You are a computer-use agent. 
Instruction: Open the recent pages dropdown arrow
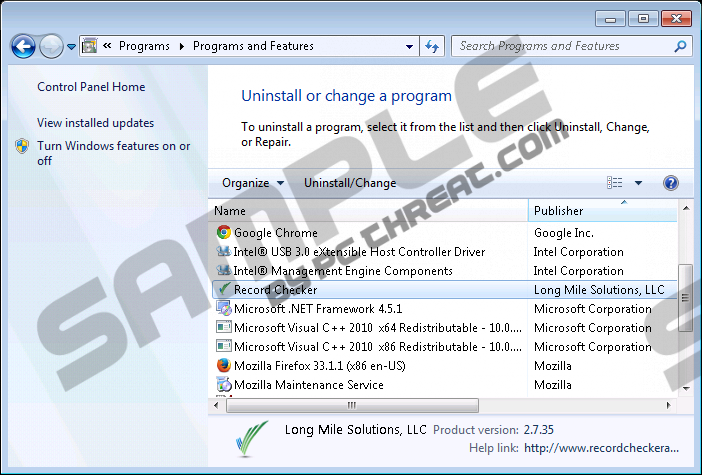pos(71,46)
